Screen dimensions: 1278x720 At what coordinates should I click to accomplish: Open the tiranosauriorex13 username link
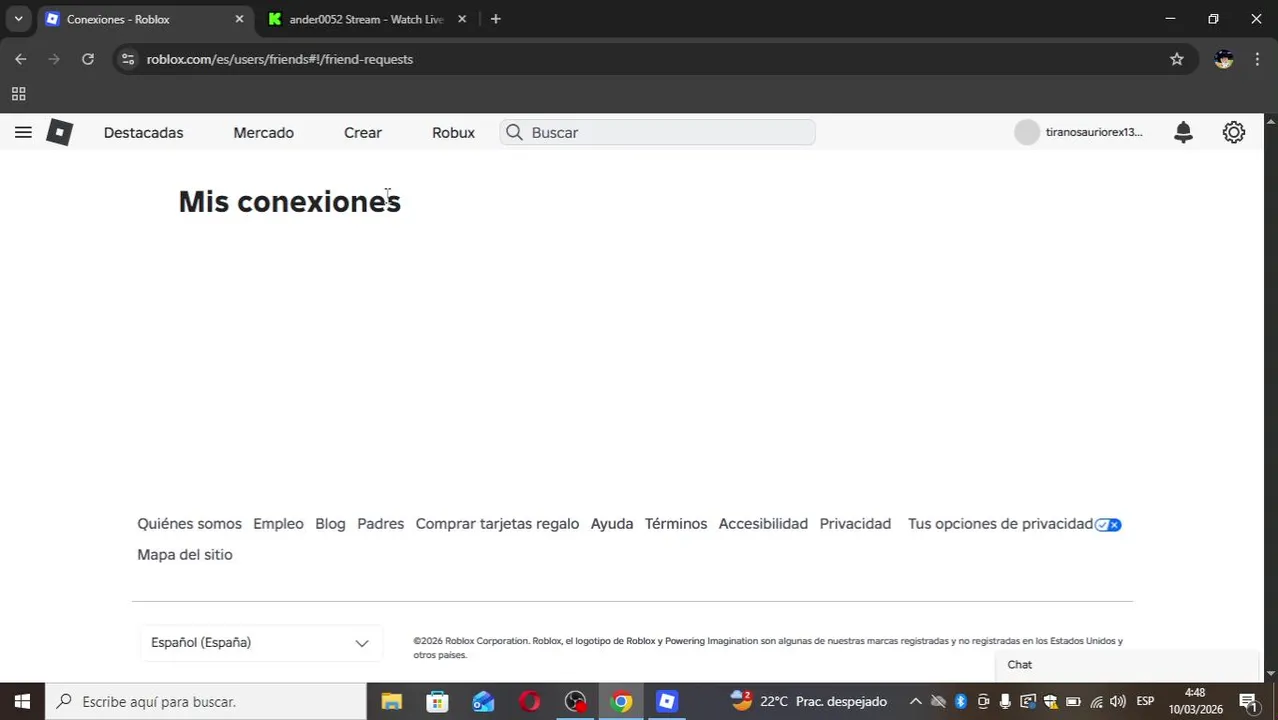pos(1094,132)
